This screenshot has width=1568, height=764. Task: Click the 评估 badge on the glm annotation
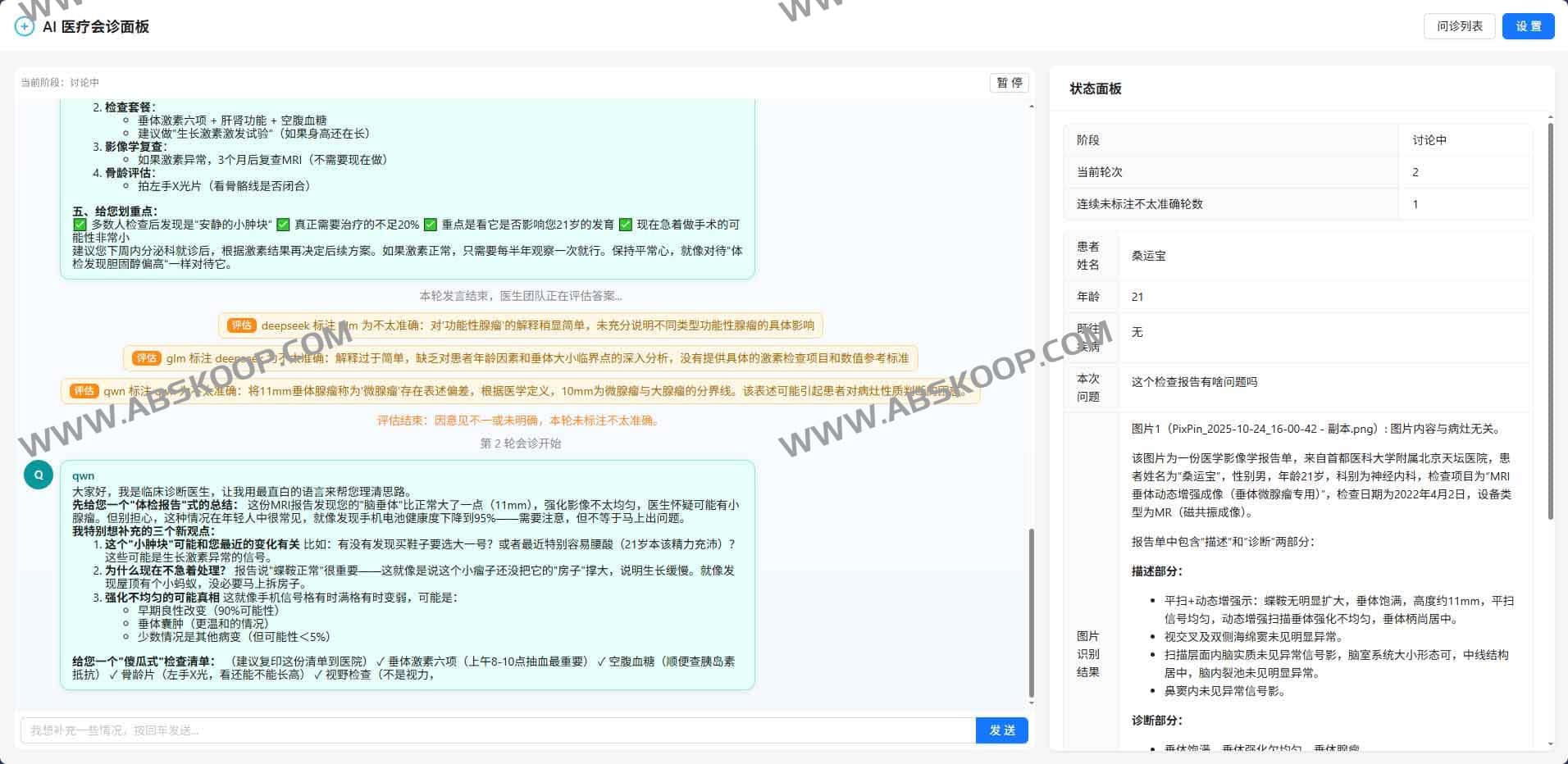click(148, 358)
